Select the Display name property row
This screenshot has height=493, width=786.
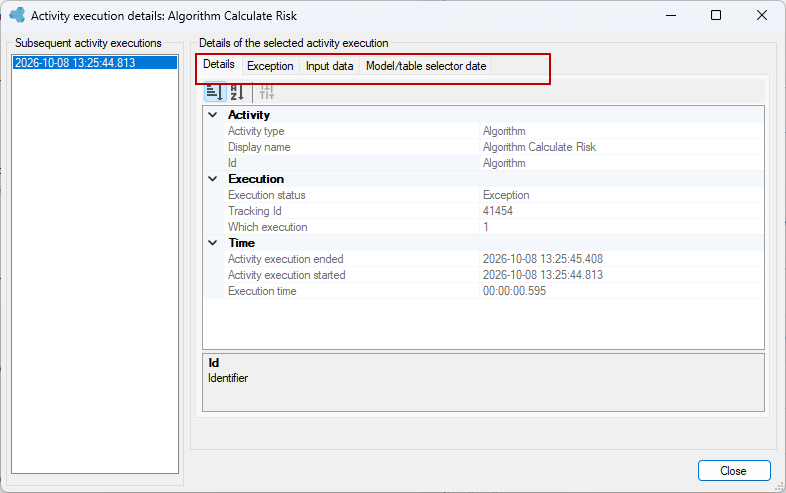[494, 147]
